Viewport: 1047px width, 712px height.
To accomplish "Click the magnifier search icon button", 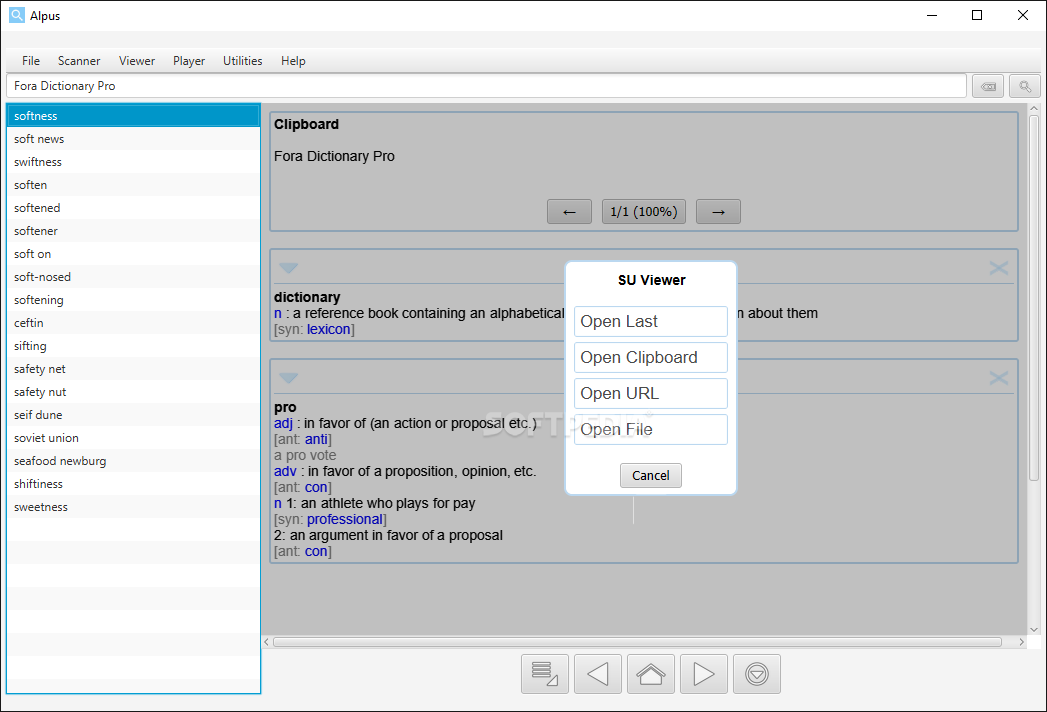I will point(1025,86).
